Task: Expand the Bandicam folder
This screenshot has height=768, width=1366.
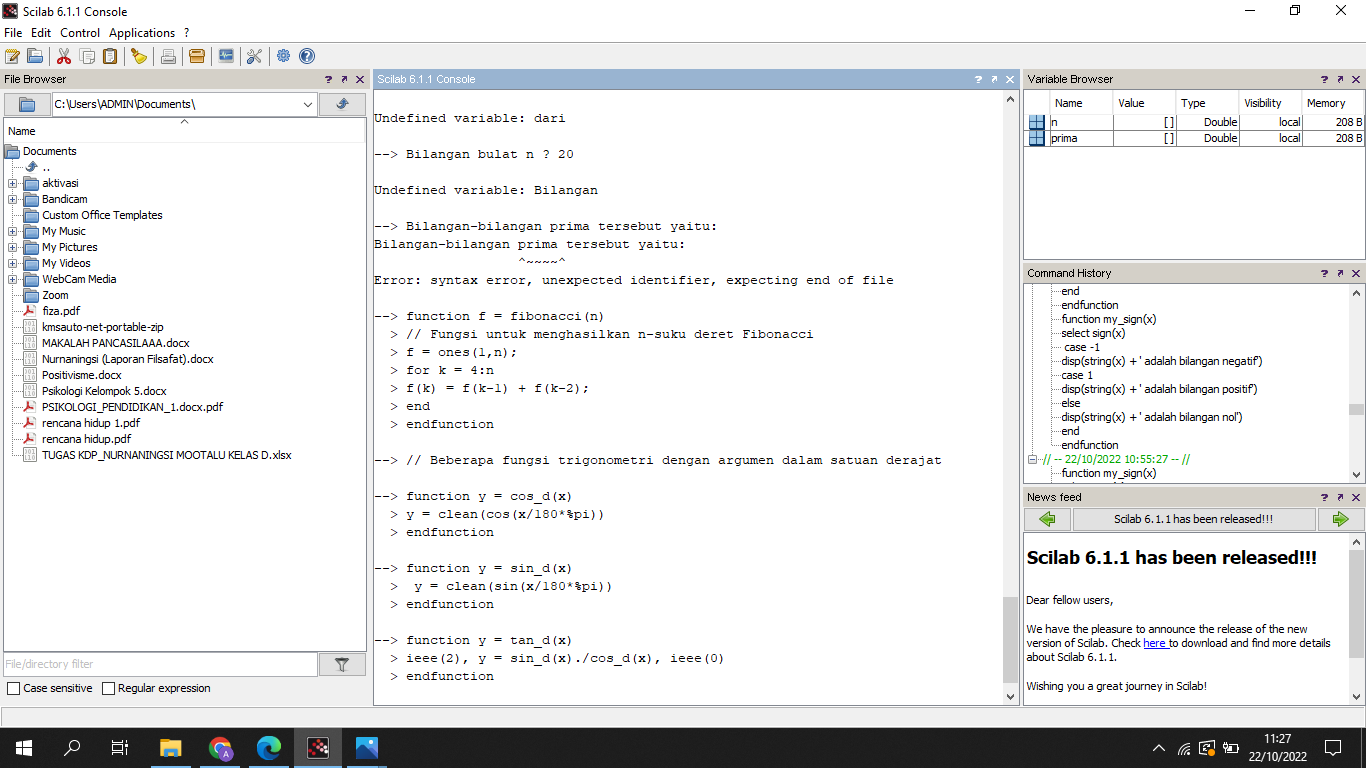Action: (12, 199)
